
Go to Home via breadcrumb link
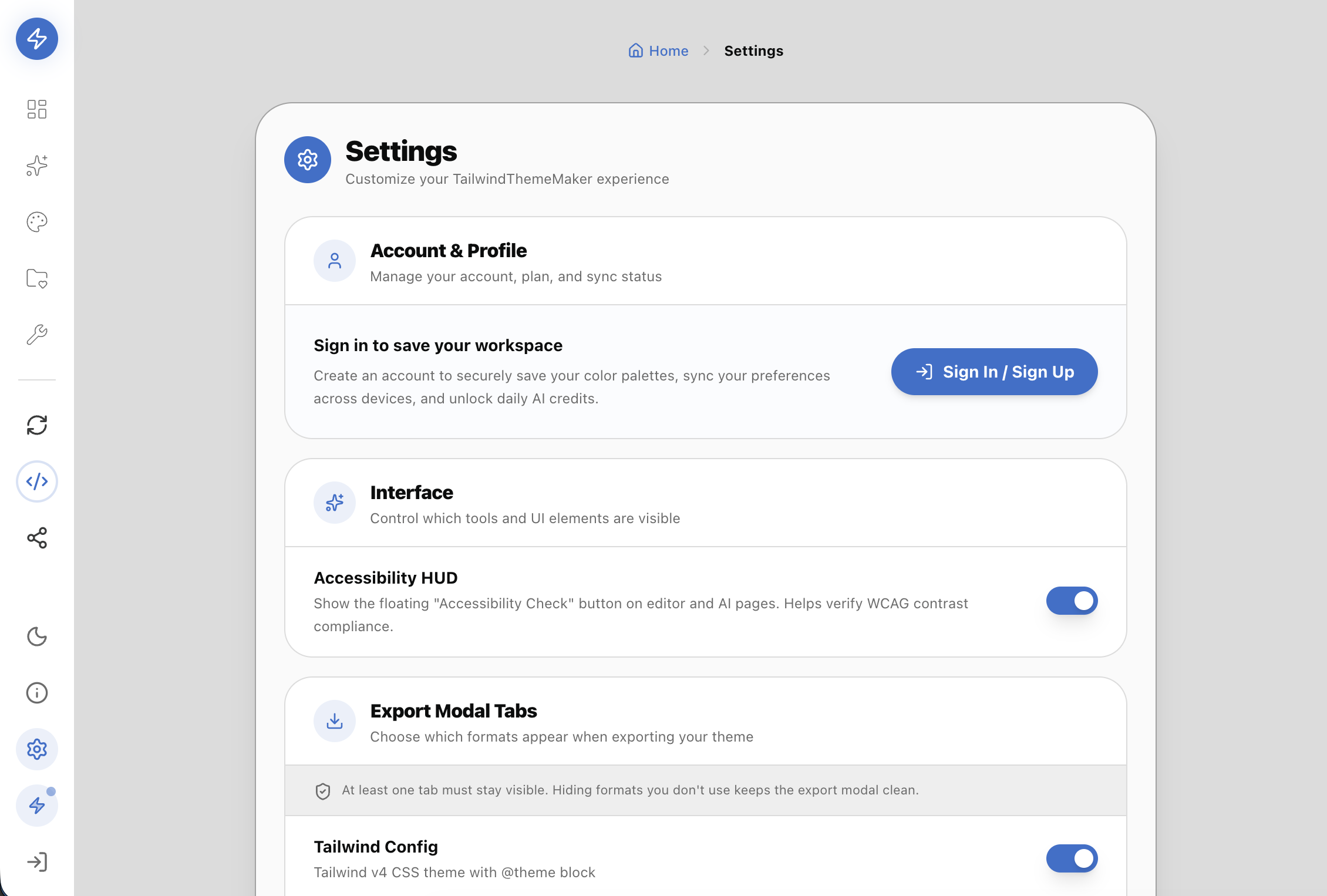coord(658,51)
